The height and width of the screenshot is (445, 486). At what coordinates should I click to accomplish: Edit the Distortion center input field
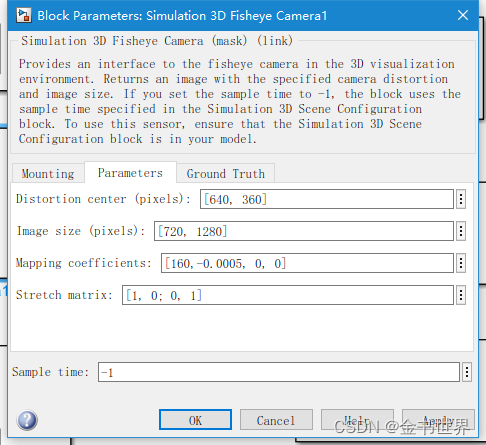327,199
